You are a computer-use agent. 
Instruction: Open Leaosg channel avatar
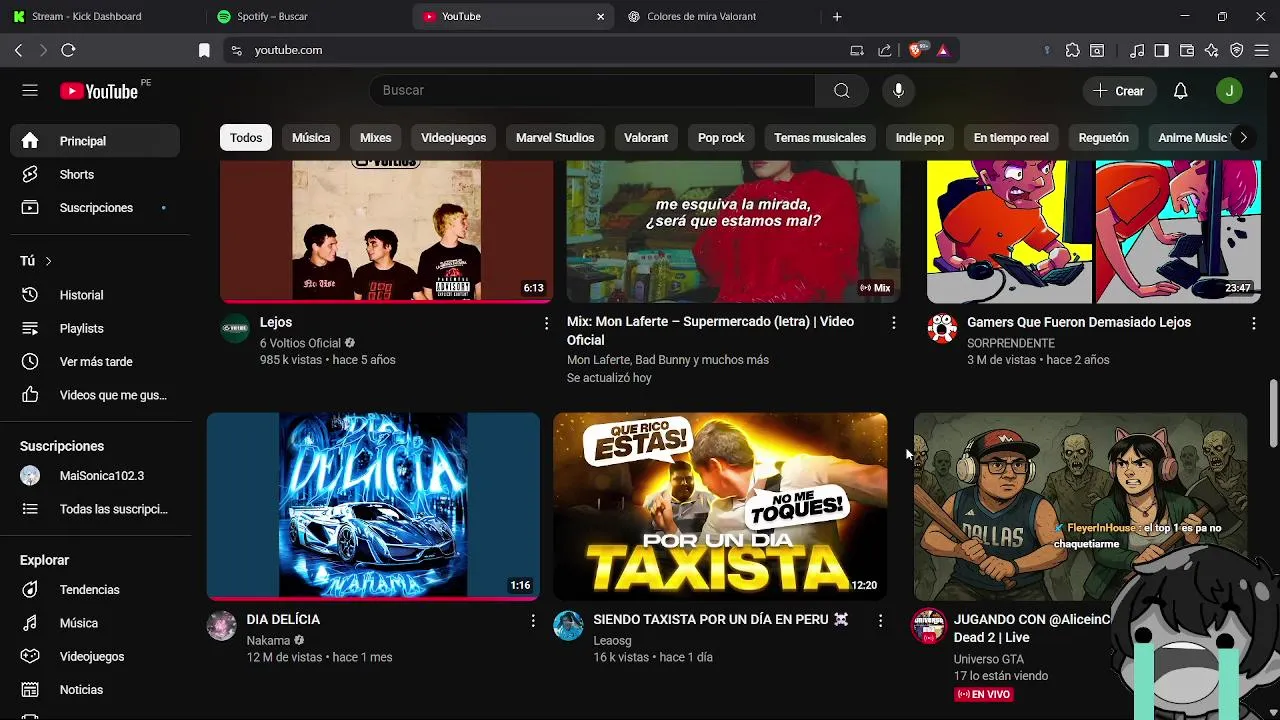568,625
